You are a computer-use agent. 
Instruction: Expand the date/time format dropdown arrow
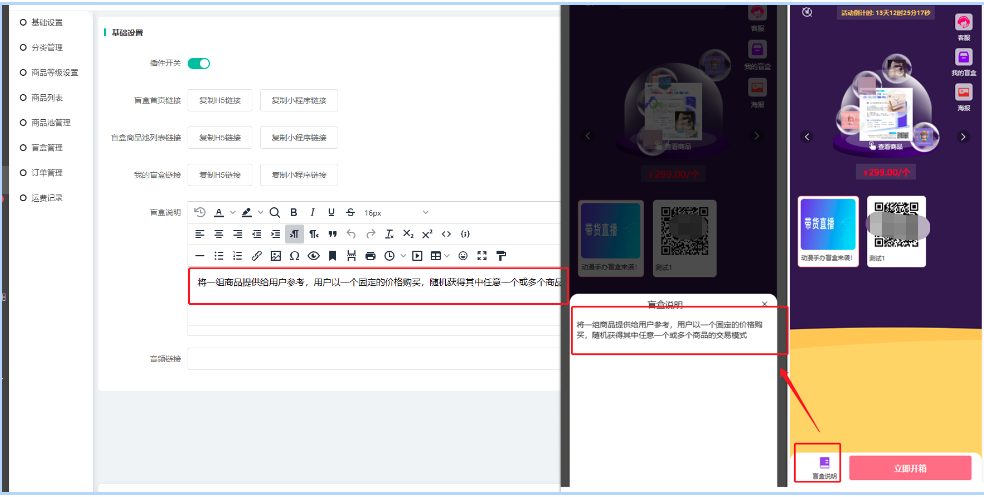click(x=402, y=256)
